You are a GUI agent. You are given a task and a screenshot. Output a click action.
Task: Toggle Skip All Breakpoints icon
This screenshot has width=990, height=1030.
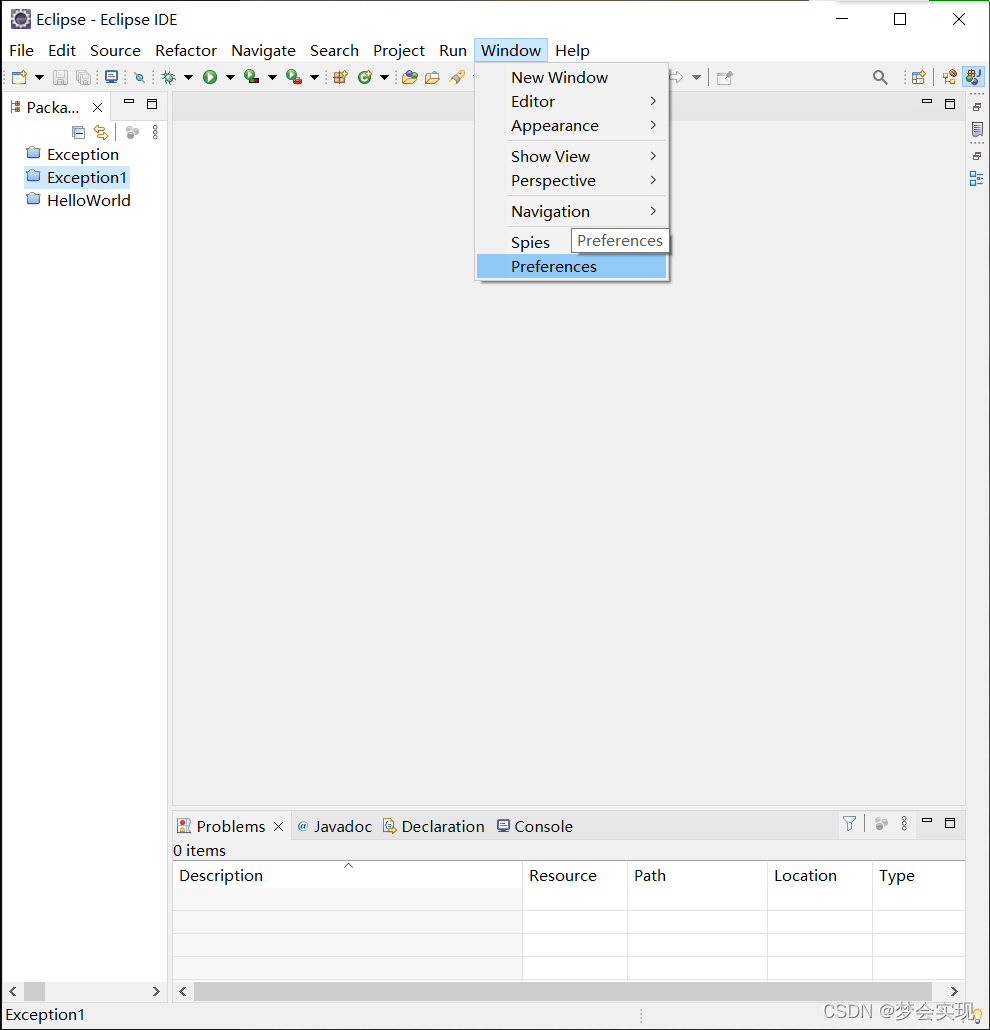tap(139, 78)
